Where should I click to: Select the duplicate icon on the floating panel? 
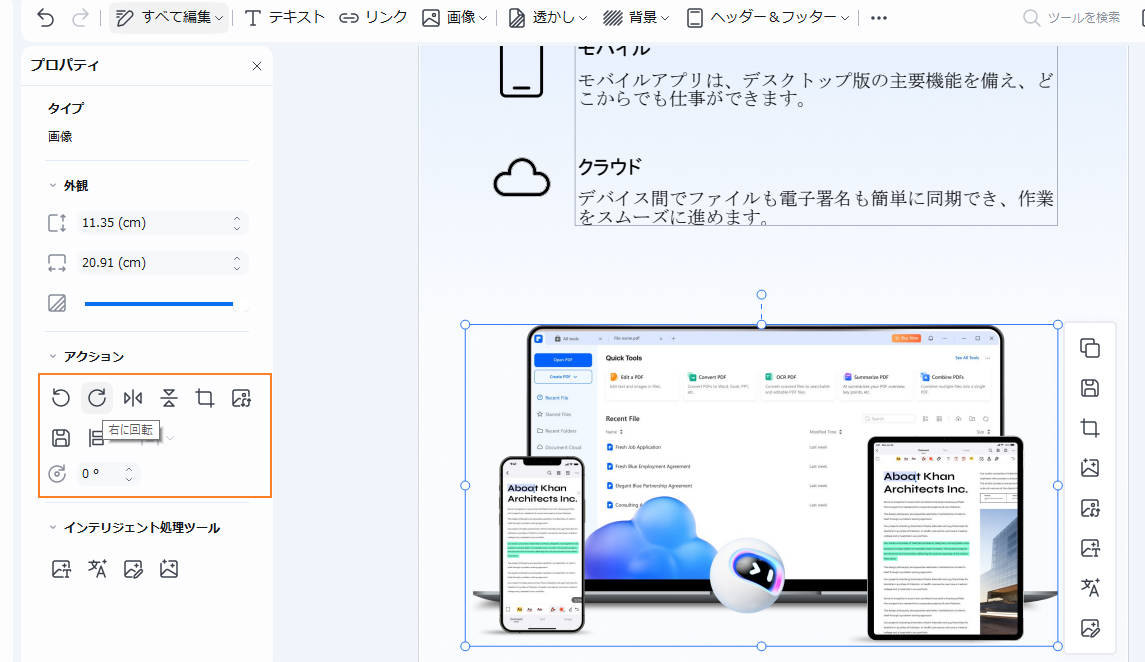click(1089, 348)
